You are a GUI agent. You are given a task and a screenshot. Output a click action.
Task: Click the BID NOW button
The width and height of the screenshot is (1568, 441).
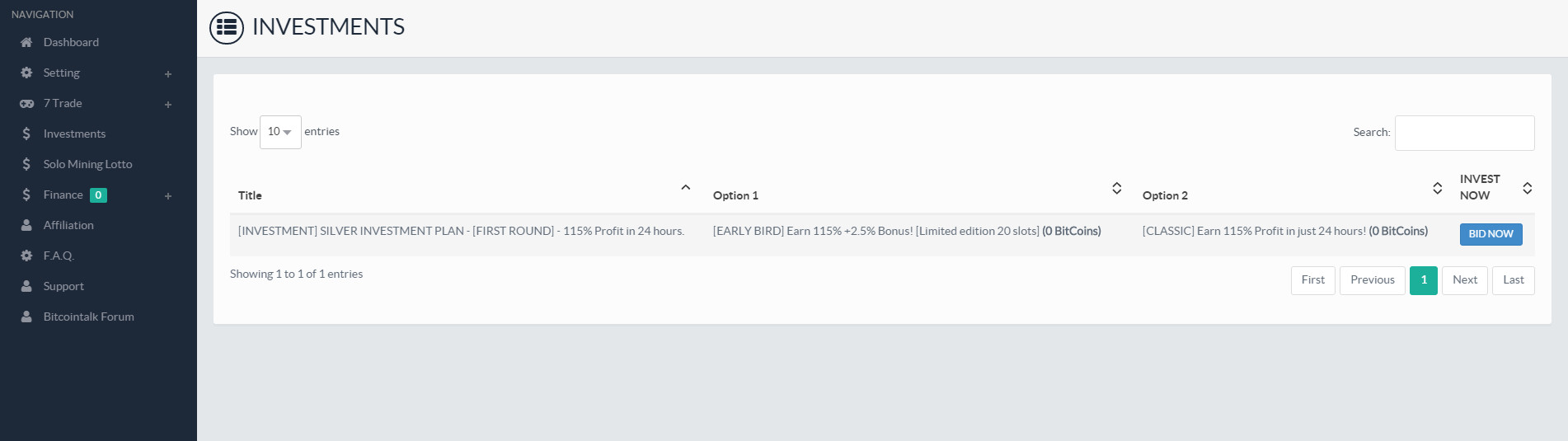[1491, 234]
